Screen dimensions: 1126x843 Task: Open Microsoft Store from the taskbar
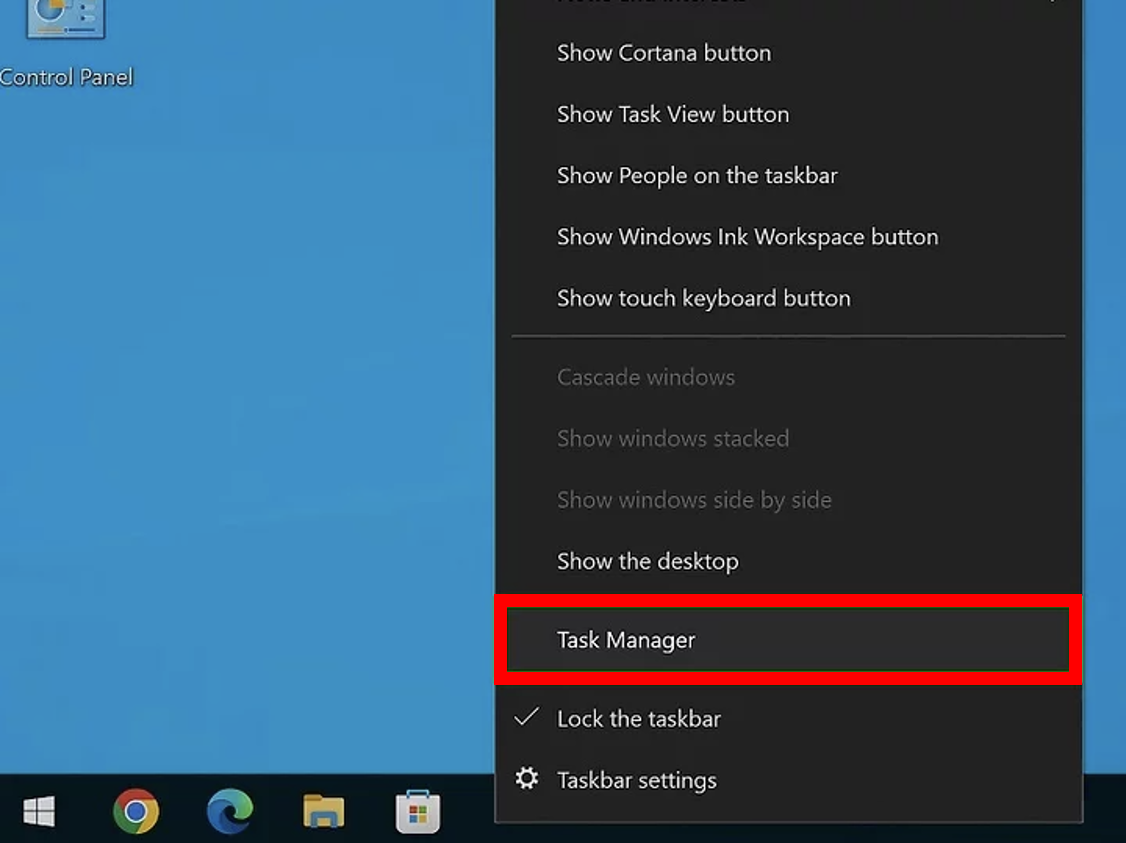pyautogui.click(x=418, y=812)
